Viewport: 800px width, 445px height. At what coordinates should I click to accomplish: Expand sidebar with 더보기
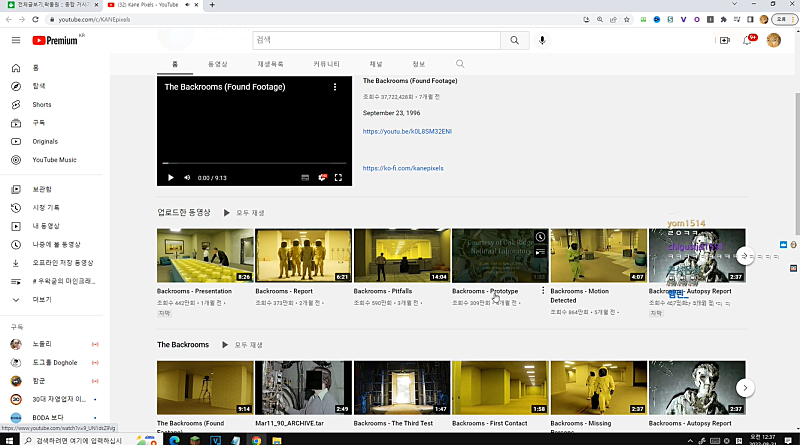tap(41, 299)
